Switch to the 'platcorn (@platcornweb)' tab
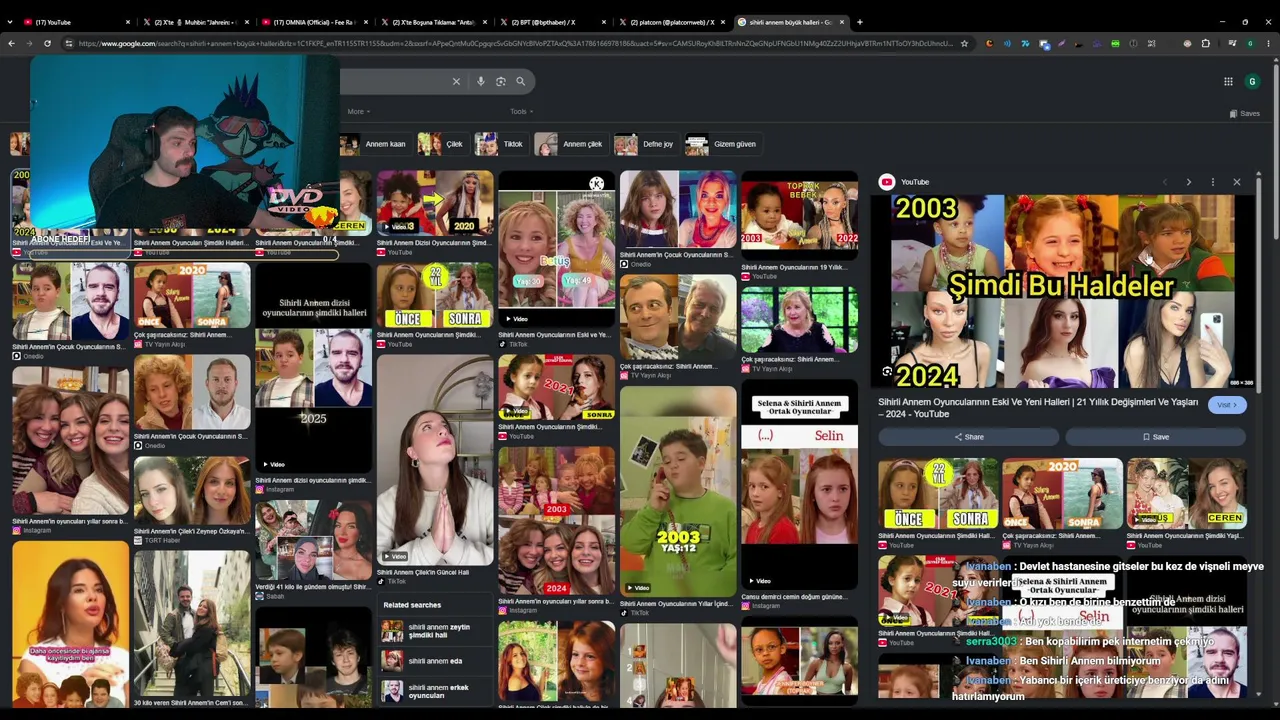The width and height of the screenshot is (1280, 720). (x=675, y=22)
